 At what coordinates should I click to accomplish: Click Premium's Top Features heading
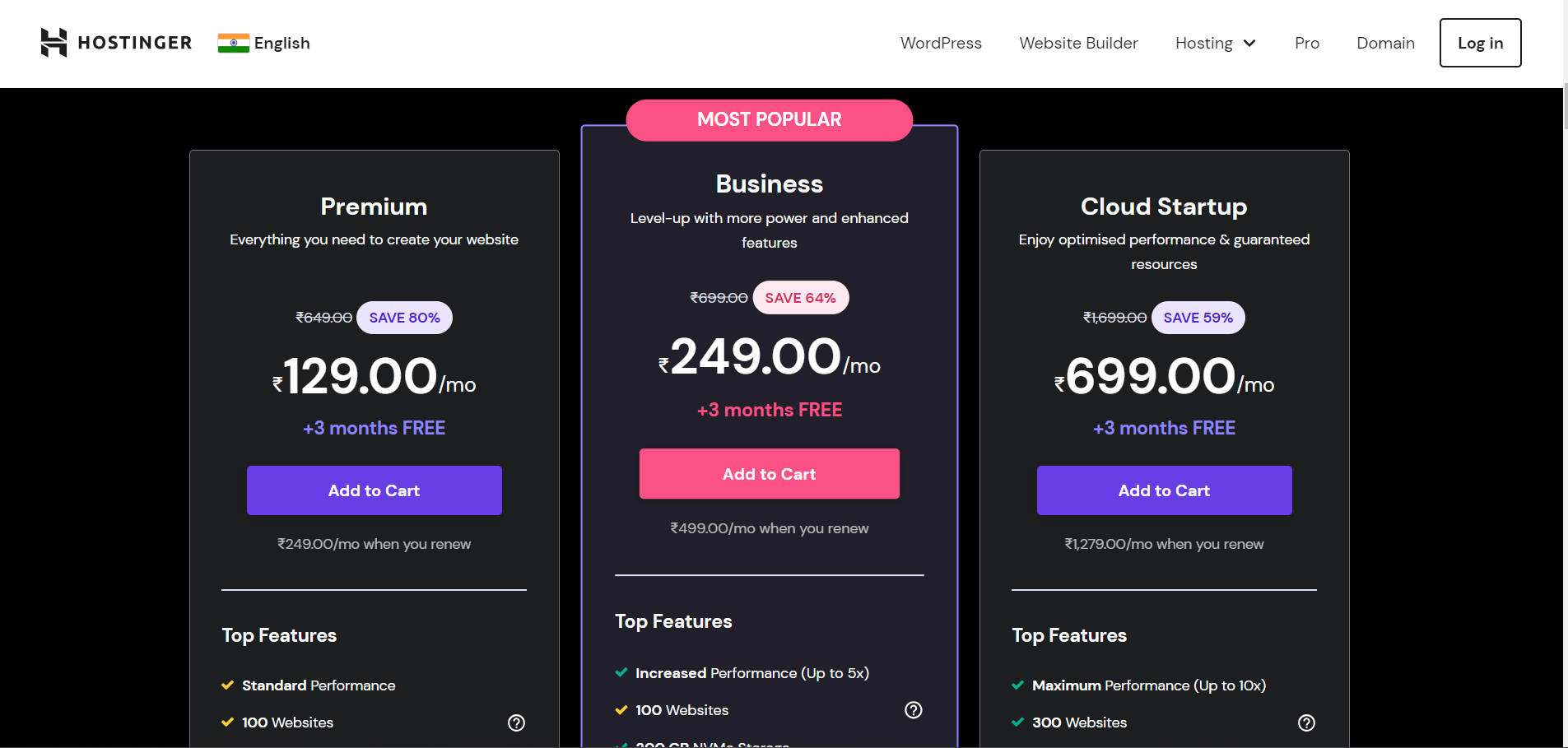[279, 635]
